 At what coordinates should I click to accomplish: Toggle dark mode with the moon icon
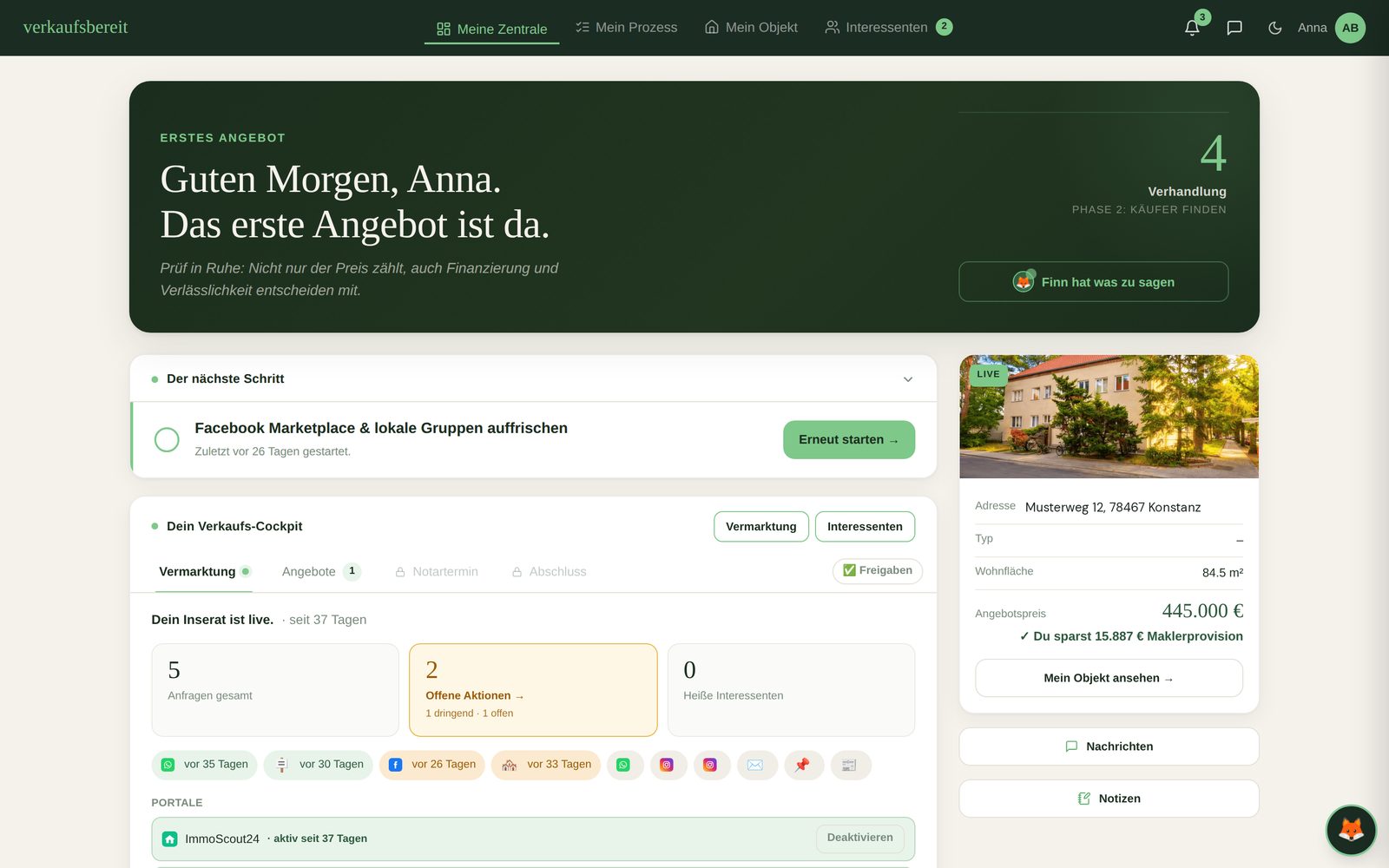point(1274,28)
